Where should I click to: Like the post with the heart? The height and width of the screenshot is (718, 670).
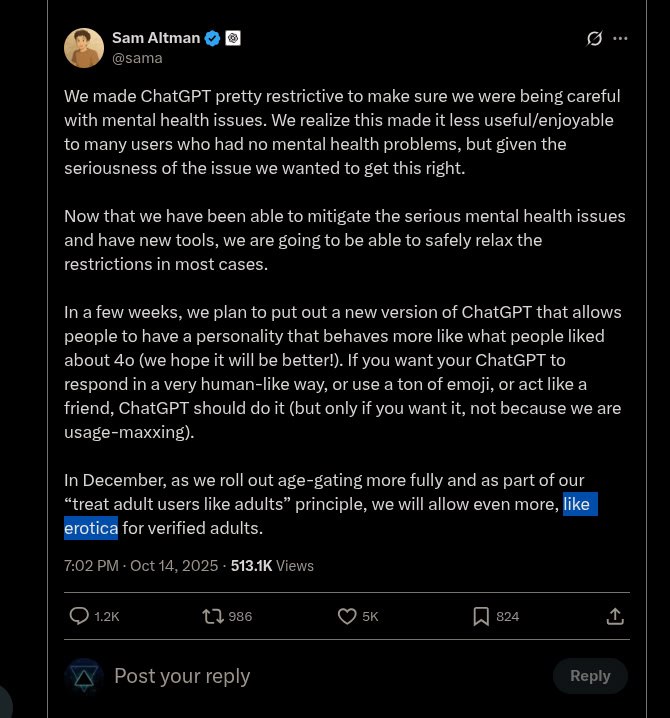point(347,616)
